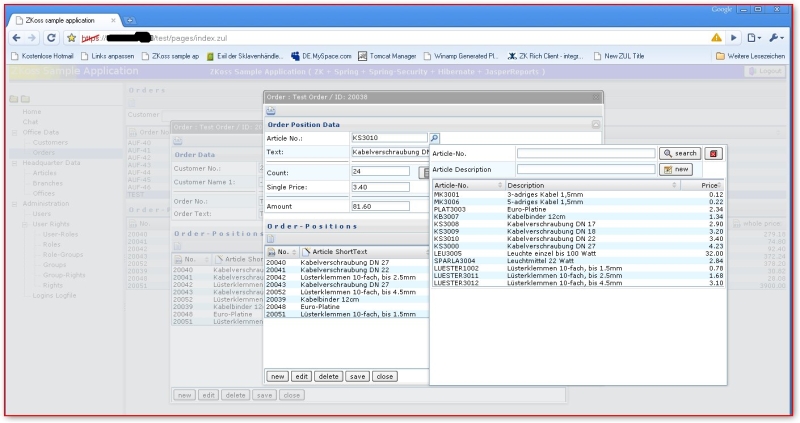
Task: Bookmark page with the star icon
Action: coord(71,37)
